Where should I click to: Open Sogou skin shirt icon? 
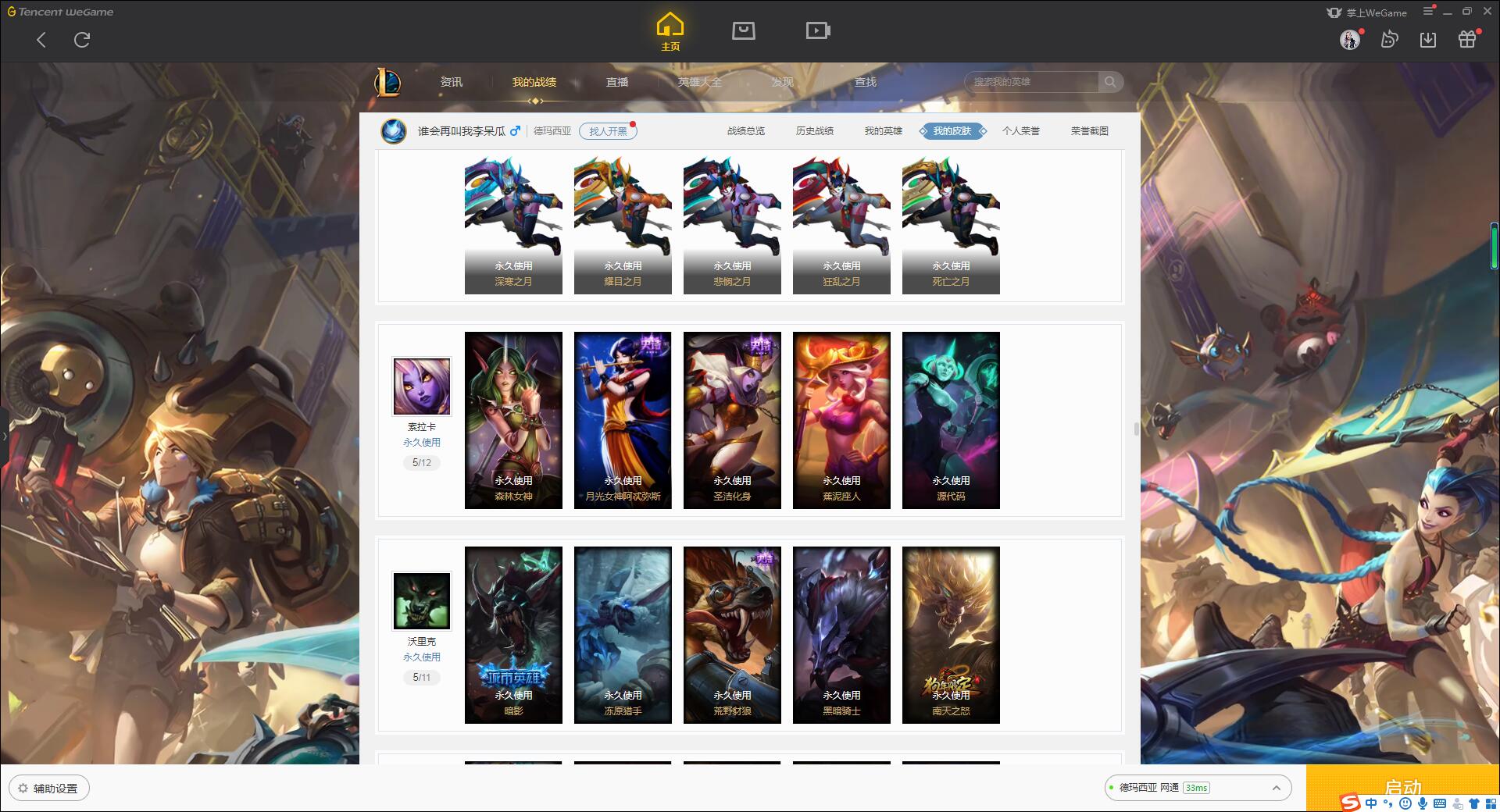pyautogui.click(x=1474, y=803)
